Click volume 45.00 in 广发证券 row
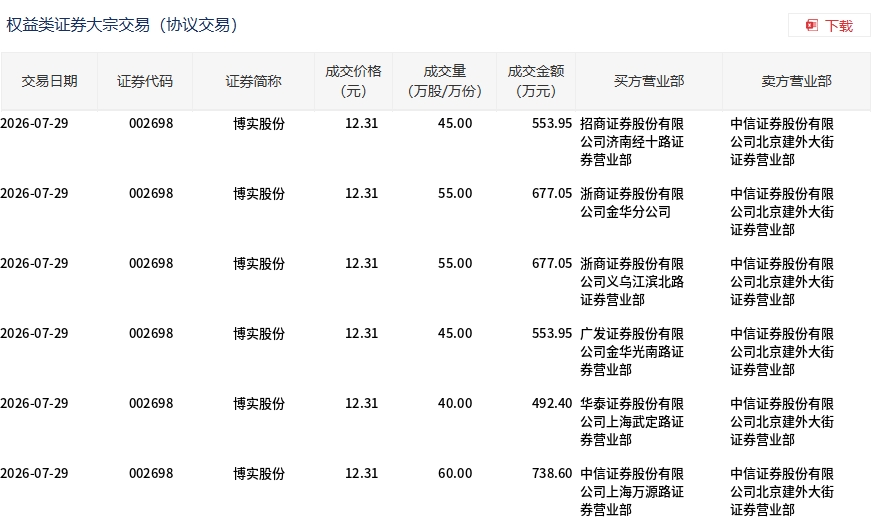This screenshot has height=532, width=872. (455, 334)
